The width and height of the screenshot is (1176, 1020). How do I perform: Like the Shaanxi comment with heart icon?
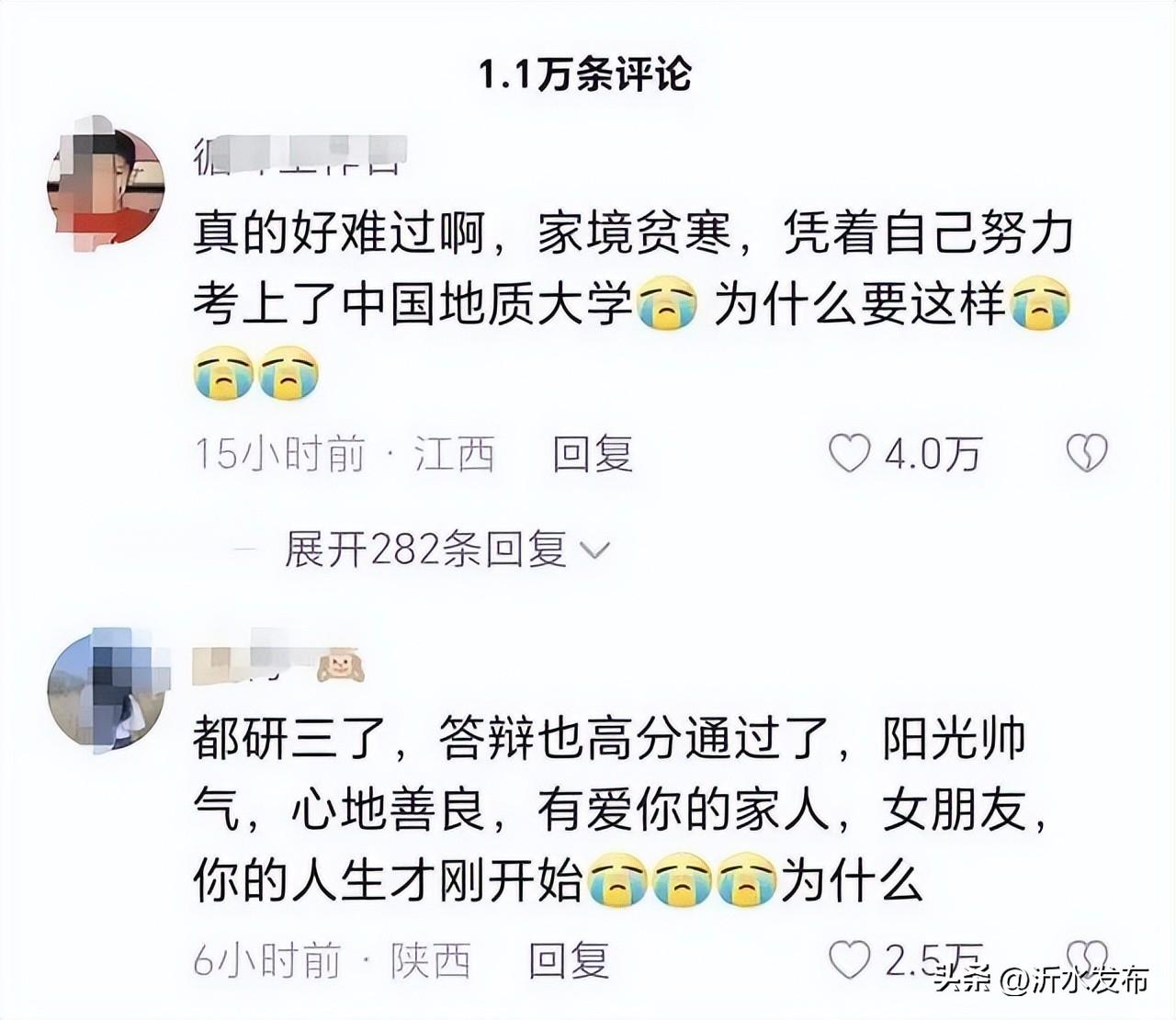pyautogui.click(x=849, y=960)
